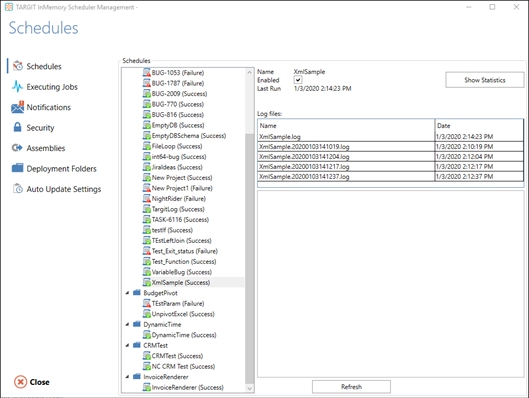Select BUG-816 (Success) schedule

[177, 115]
